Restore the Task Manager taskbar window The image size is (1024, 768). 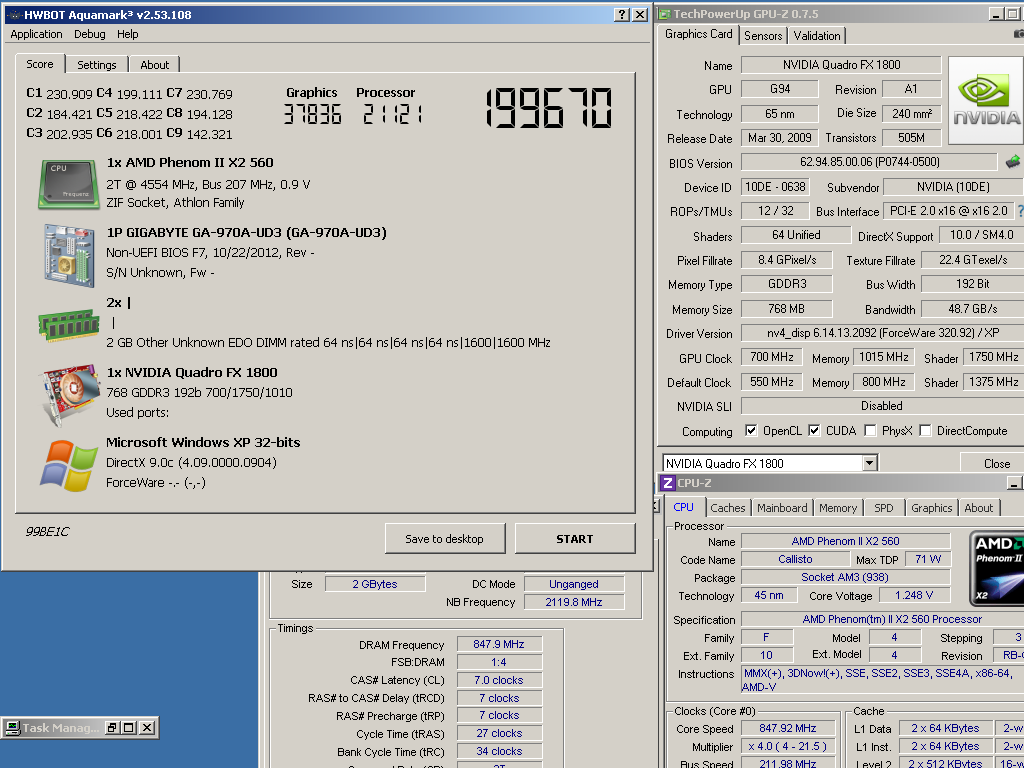pyautogui.click(x=112, y=728)
